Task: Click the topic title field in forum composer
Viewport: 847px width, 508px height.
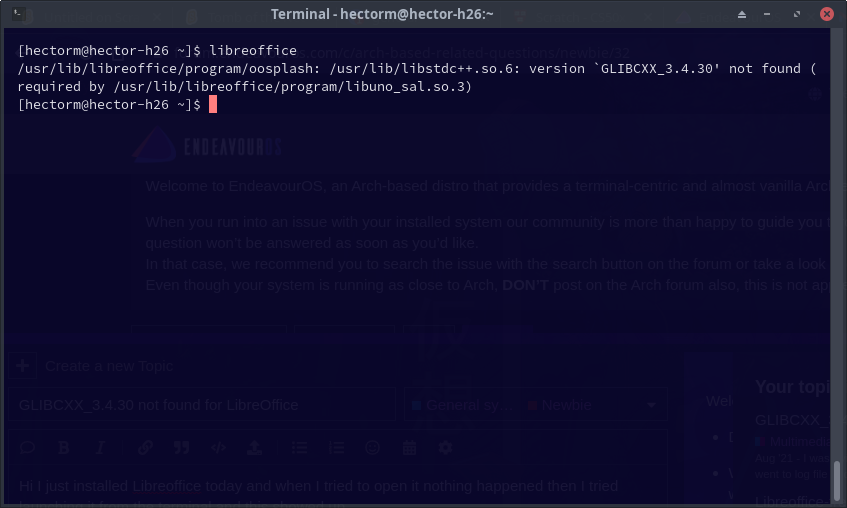Action: pos(202,405)
